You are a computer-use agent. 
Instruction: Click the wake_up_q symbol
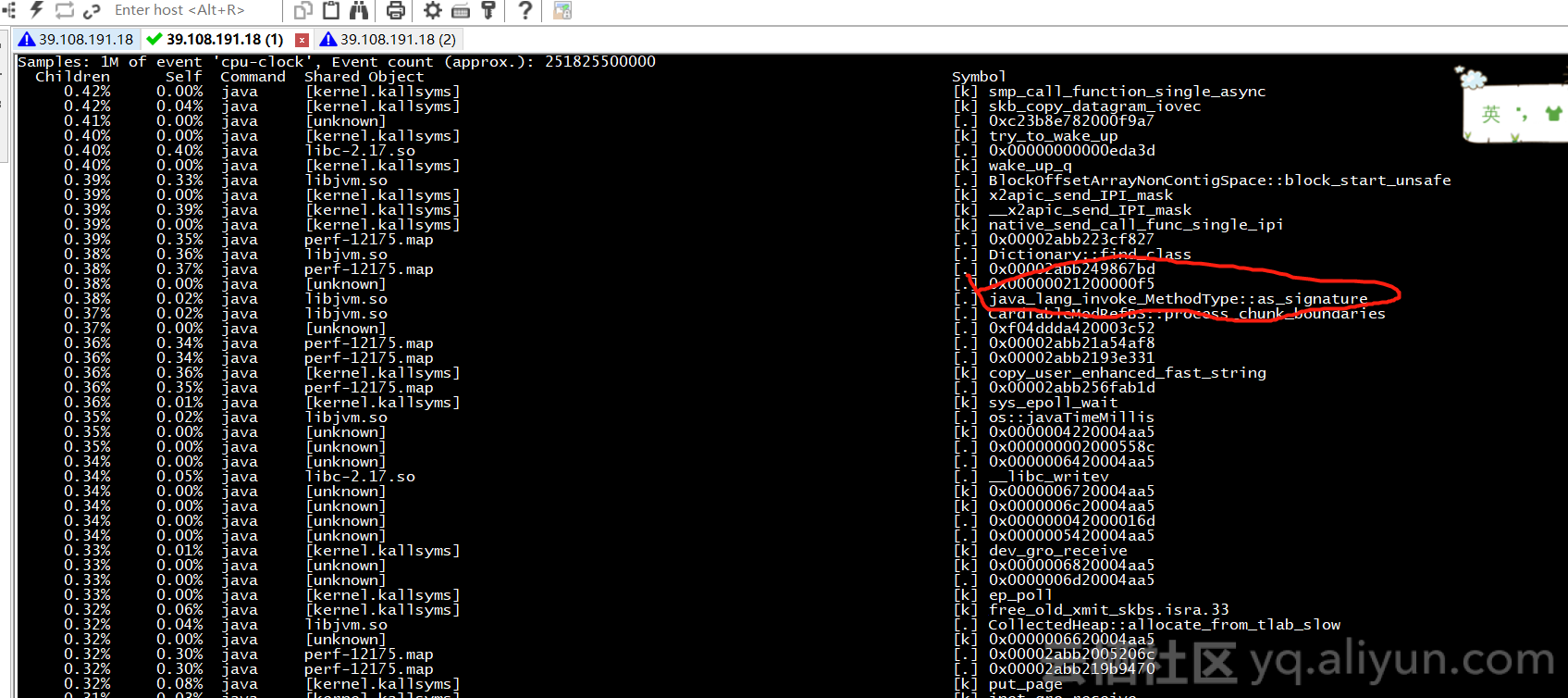1030,166
